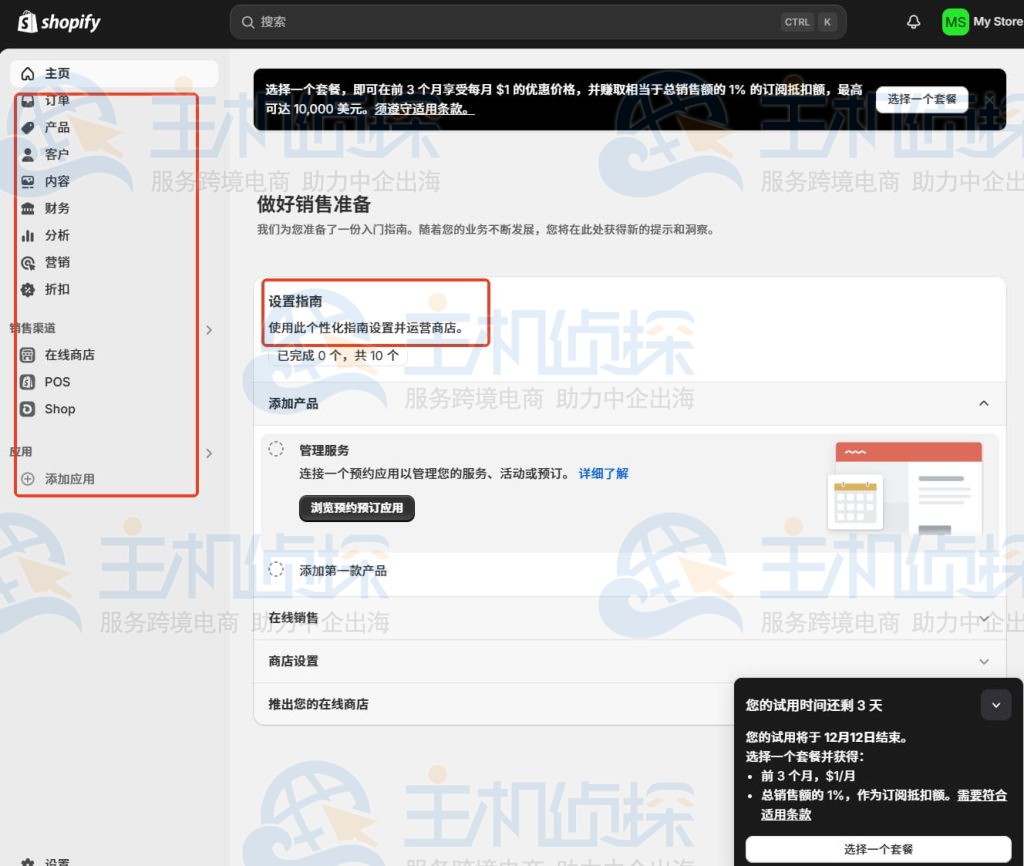Viewport: 1024px width, 866px height.
Task: Switch to the 主页 (Home) page
Action: (x=56, y=73)
